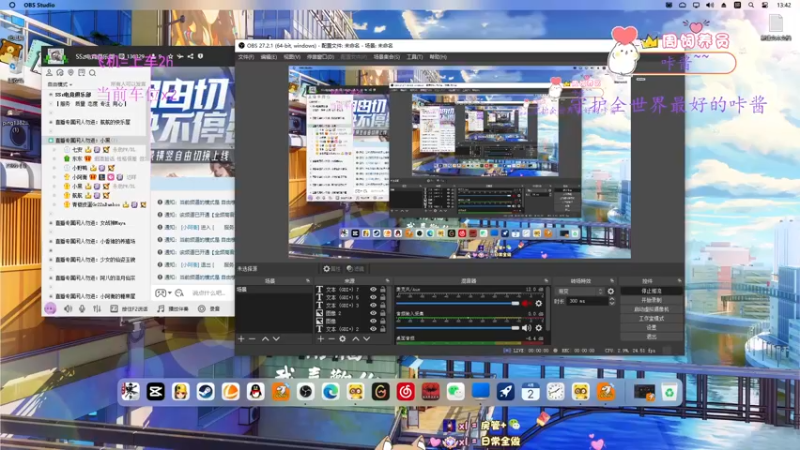Open transition properties gear icon
Image resolution: width=800 pixels, height=450 pixels.
point(611,291)
